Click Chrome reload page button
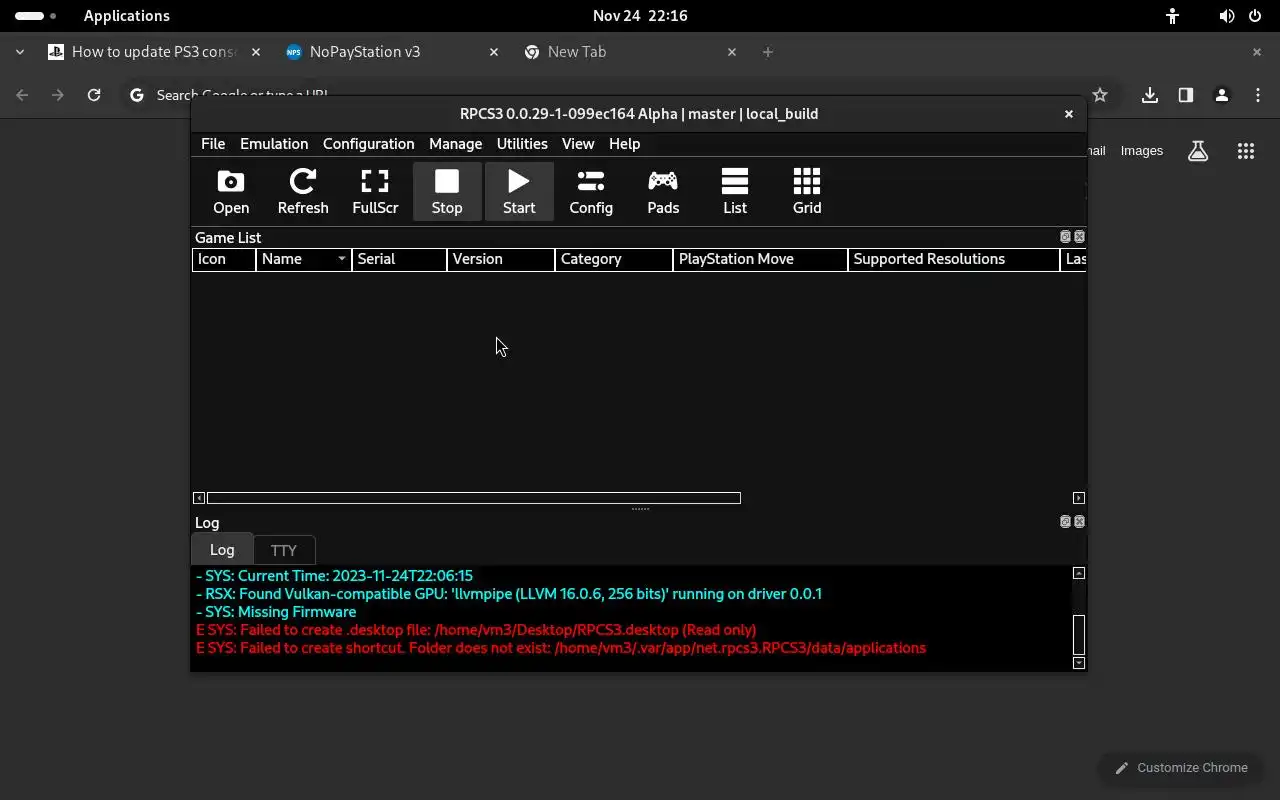 (94, 95)
